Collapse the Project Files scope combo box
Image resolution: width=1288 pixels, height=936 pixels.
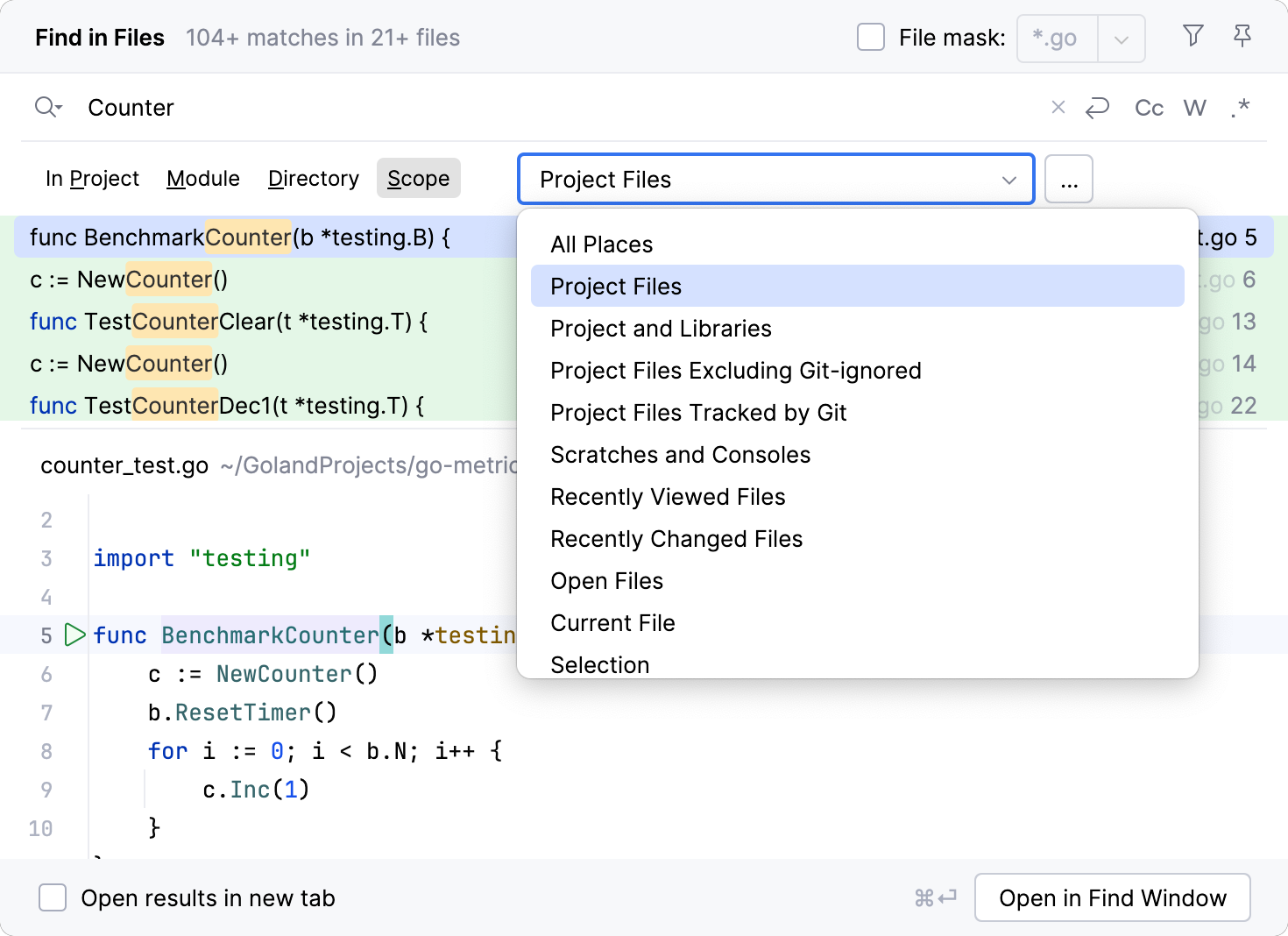[1008, 180]
